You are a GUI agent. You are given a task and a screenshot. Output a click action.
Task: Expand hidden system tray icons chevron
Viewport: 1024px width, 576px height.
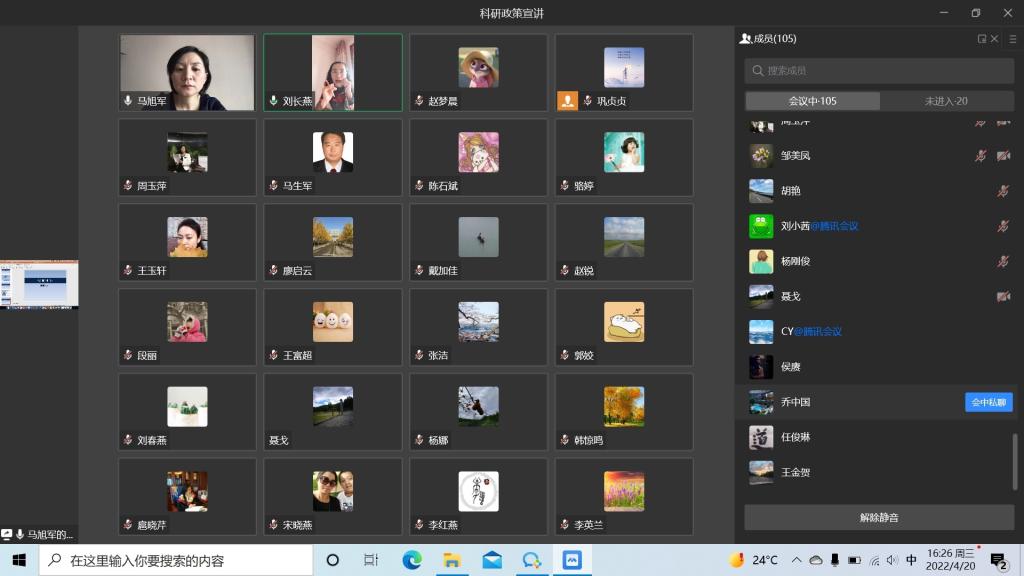coord(799,560)
